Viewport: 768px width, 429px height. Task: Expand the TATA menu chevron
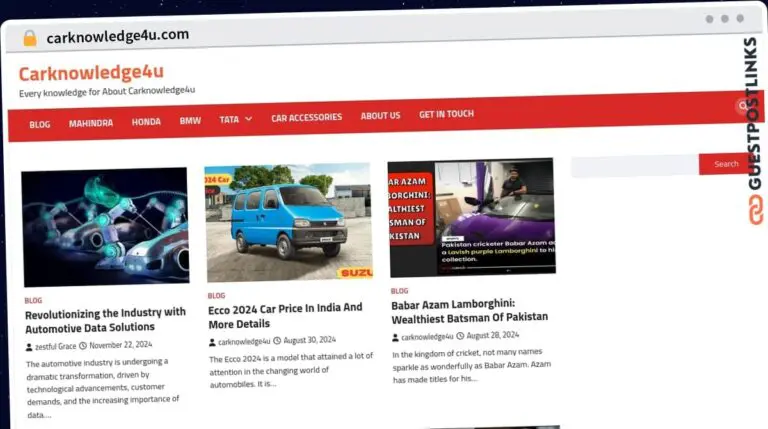click(248, 119)
